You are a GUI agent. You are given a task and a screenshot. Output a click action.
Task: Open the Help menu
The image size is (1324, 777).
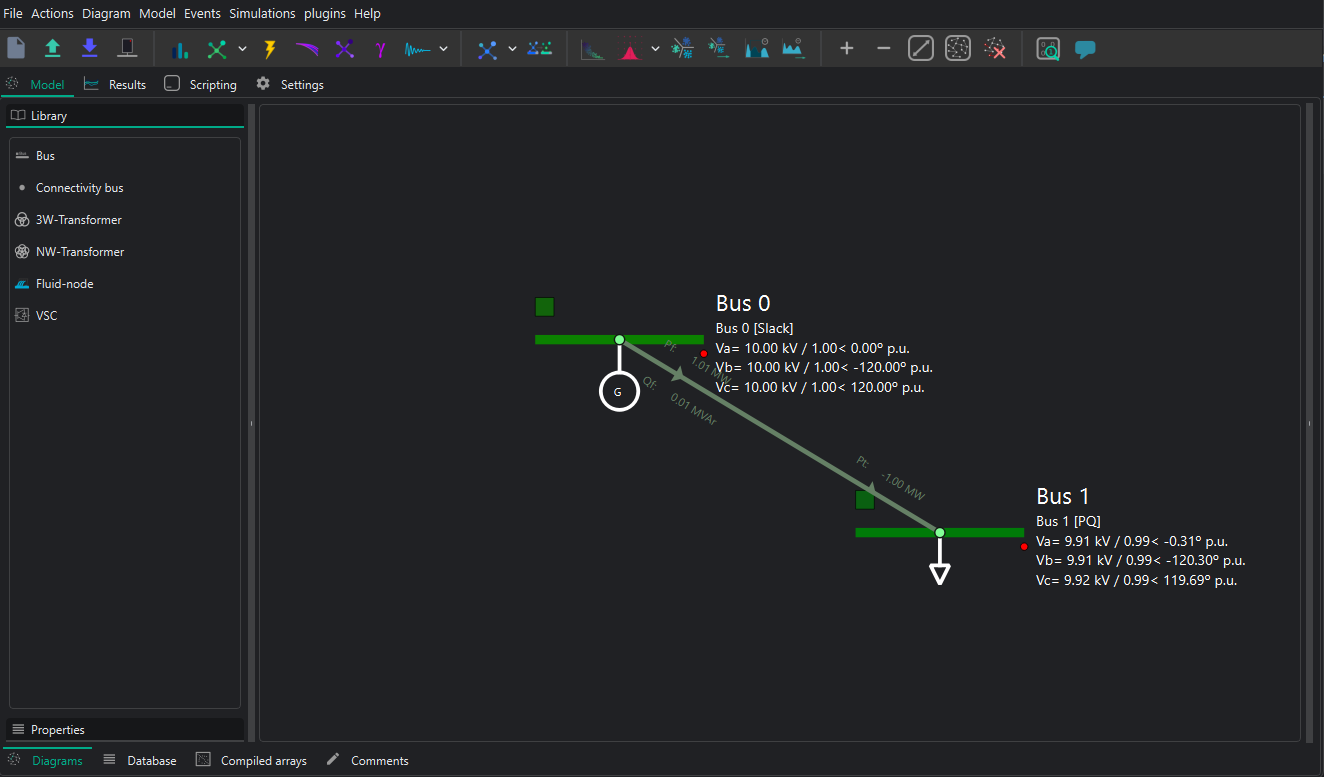pyautogui.click(x=367, y=13)
